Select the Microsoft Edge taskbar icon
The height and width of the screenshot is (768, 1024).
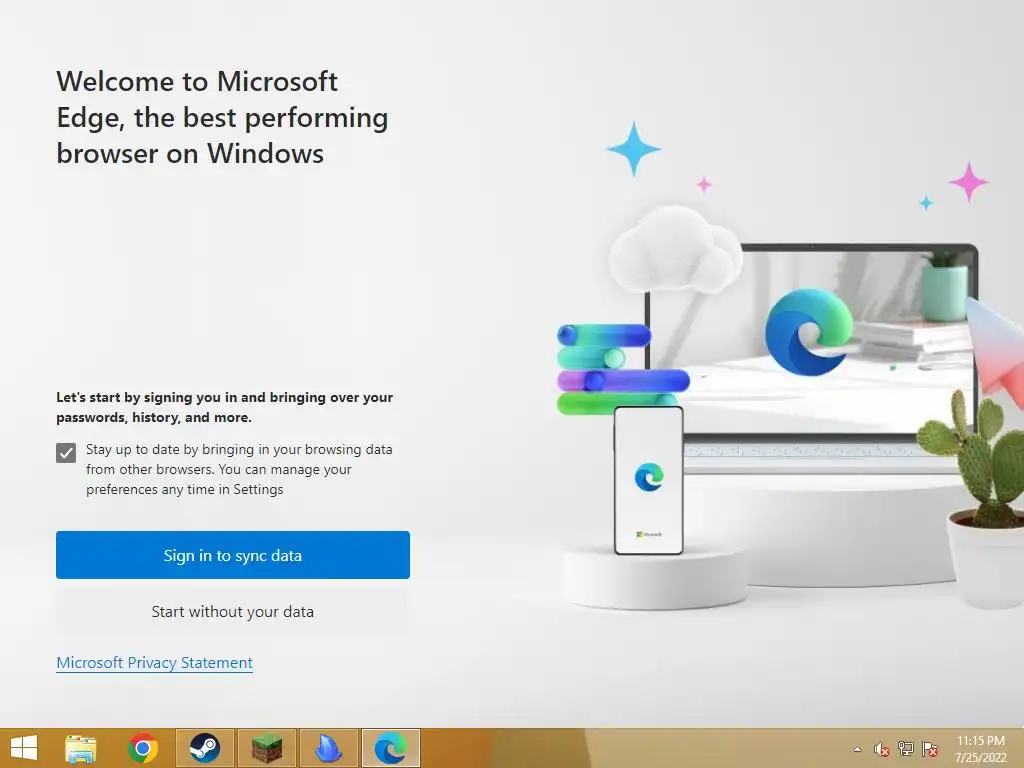click(391, 748)
